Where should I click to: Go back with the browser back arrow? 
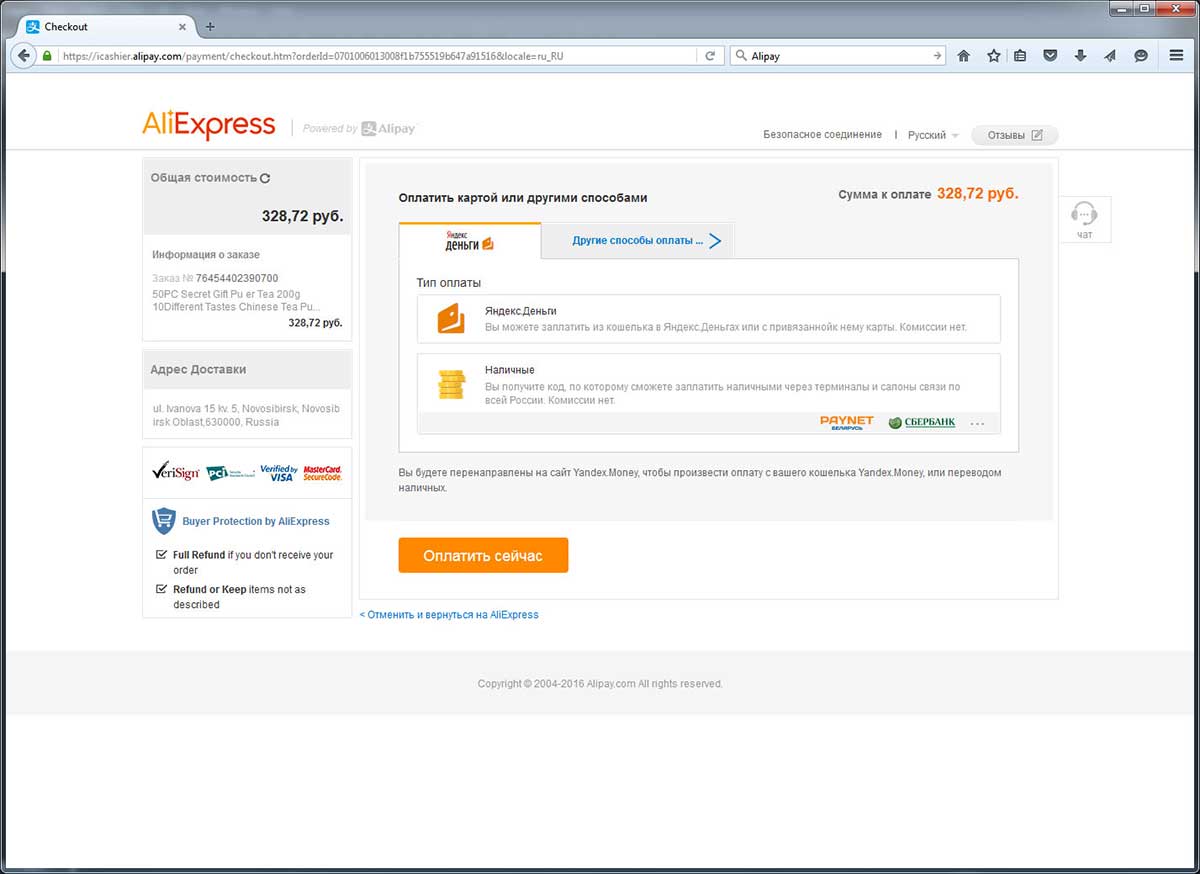tap(24, 56)
